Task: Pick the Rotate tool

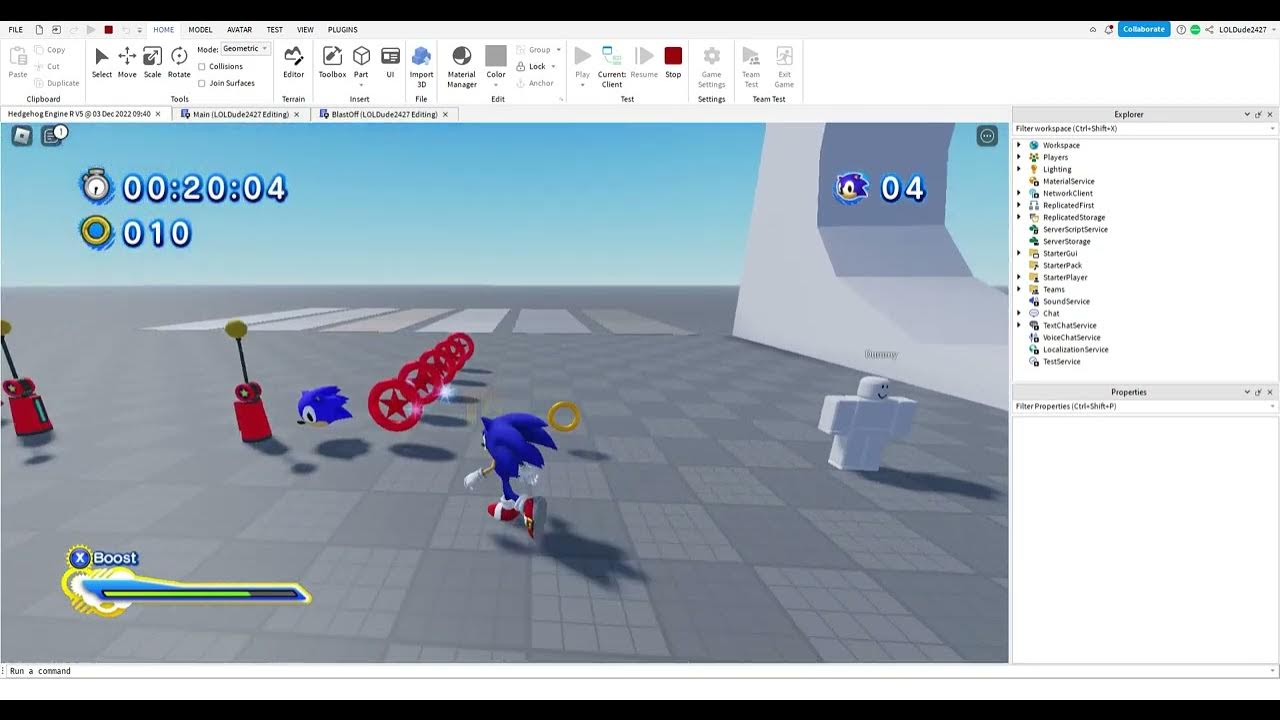Action: tap(179, 62)
